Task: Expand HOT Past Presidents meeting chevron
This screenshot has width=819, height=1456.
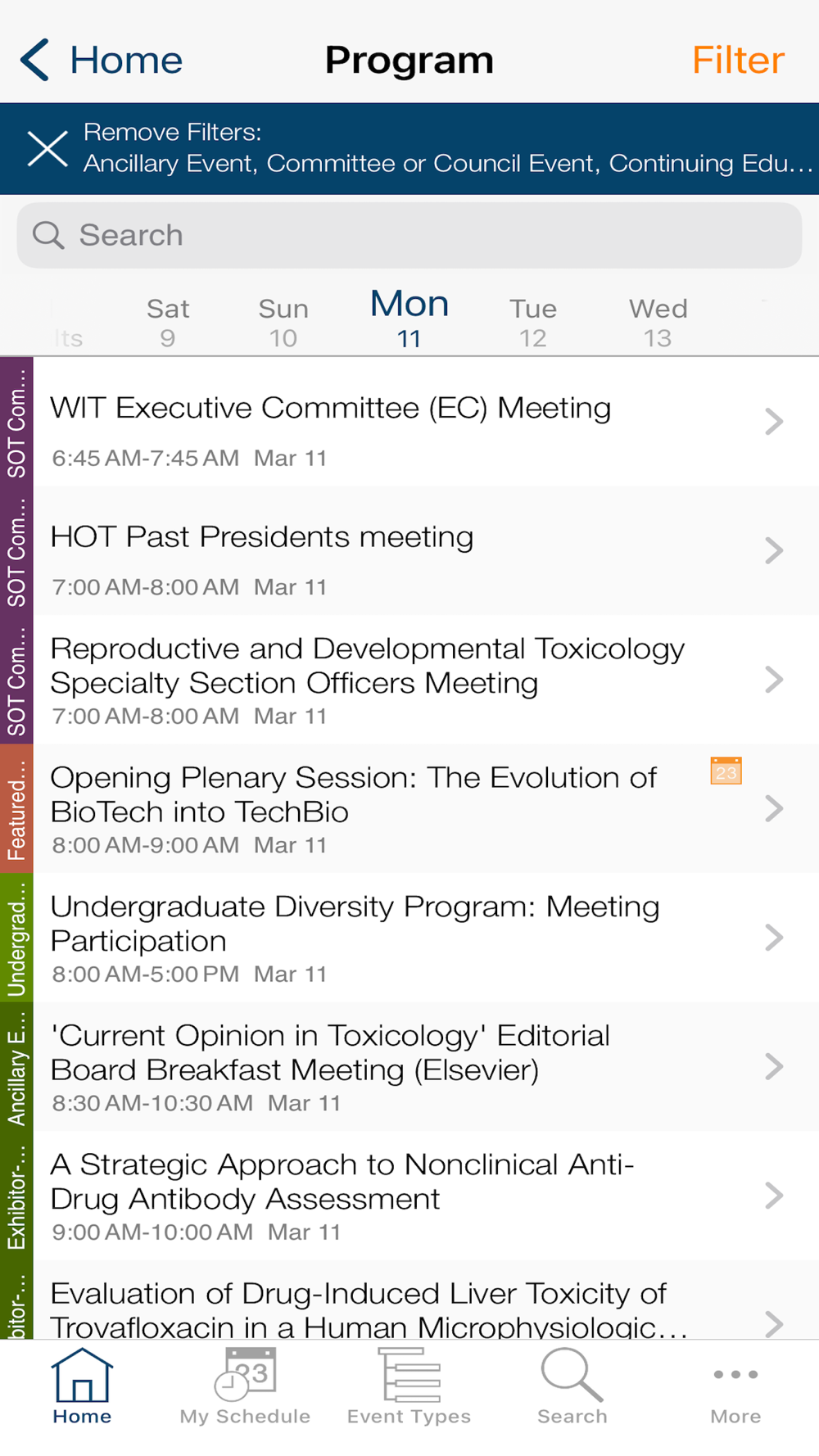Action: pos(774,551)
